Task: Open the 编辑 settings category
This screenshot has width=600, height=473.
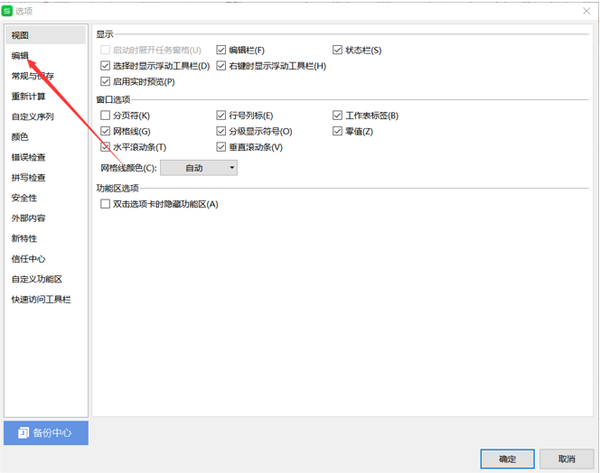Action: click(20, 56)
